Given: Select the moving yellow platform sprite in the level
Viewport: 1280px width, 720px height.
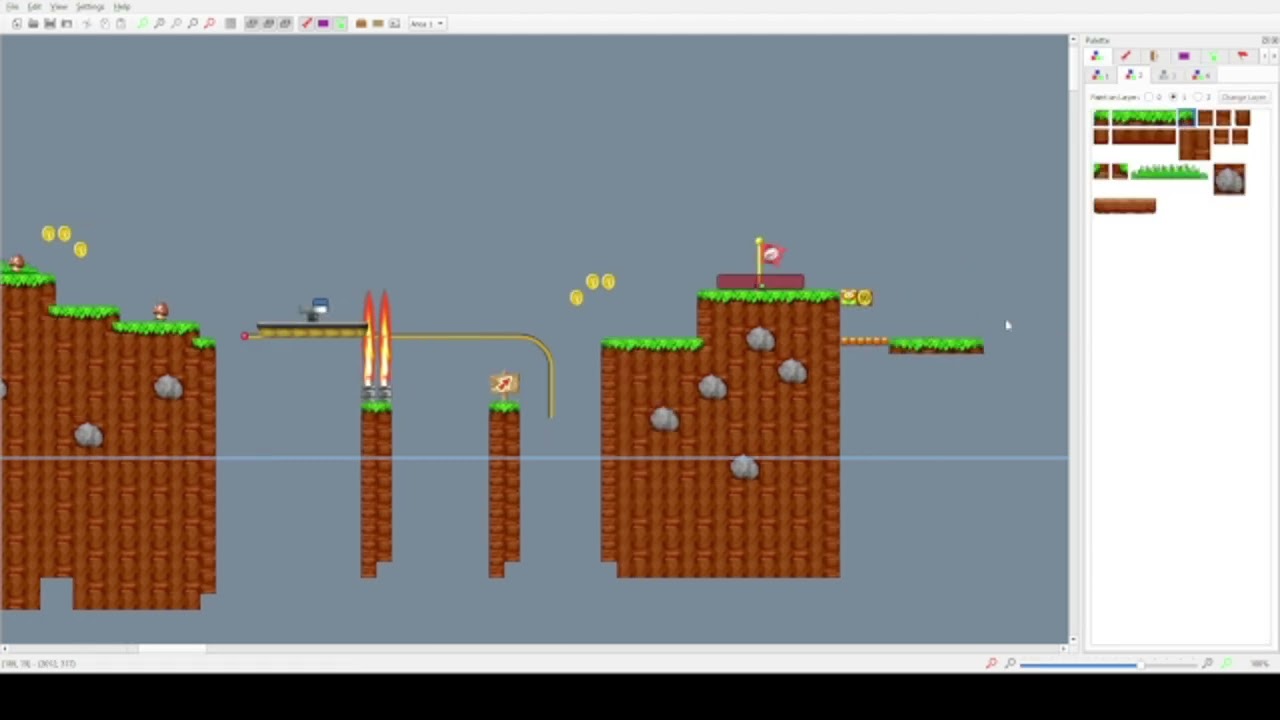Looking at the screenshot, I should click(x=313, y=331).
